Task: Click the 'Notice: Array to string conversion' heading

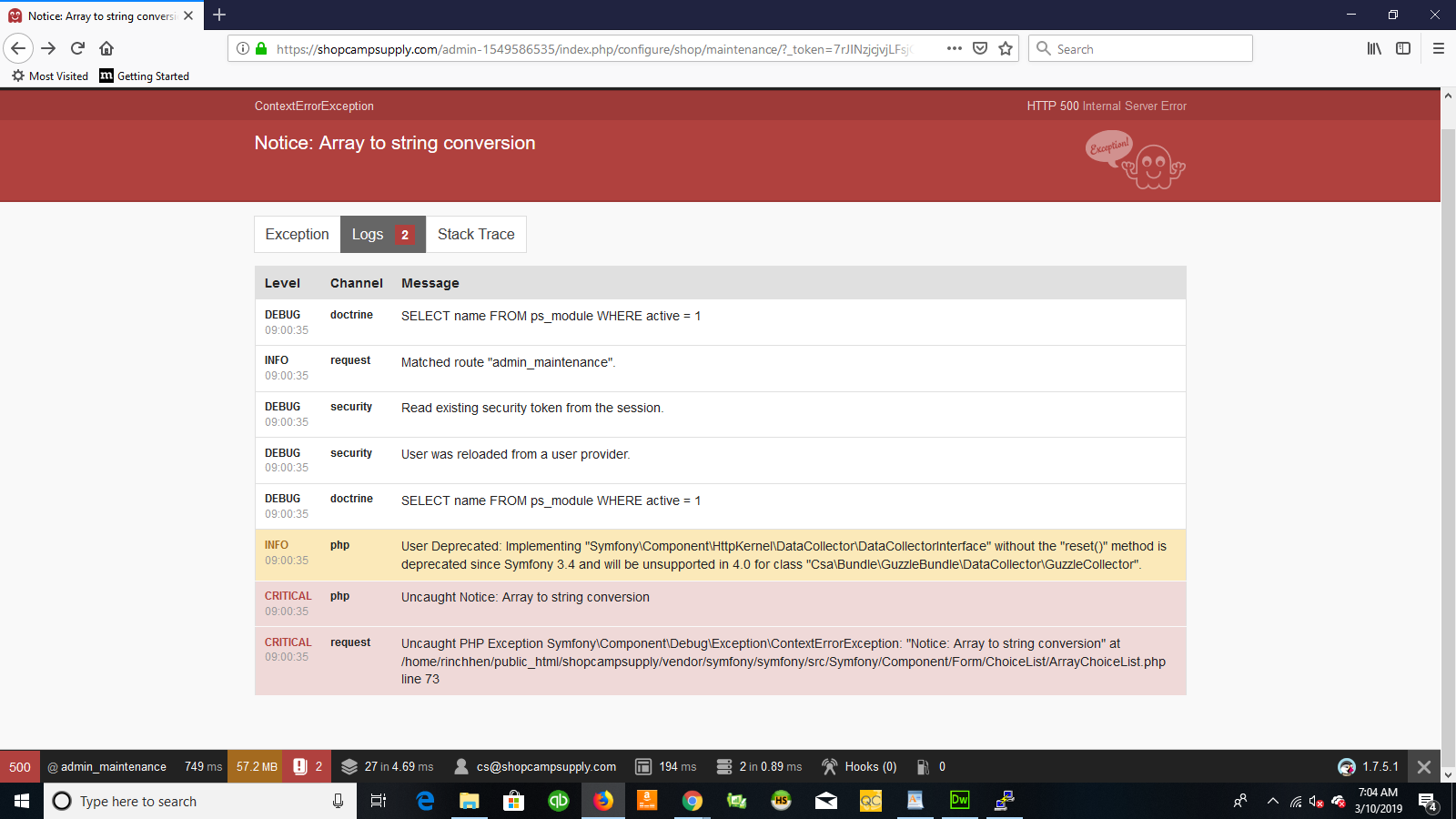Action: coord(395,143)
